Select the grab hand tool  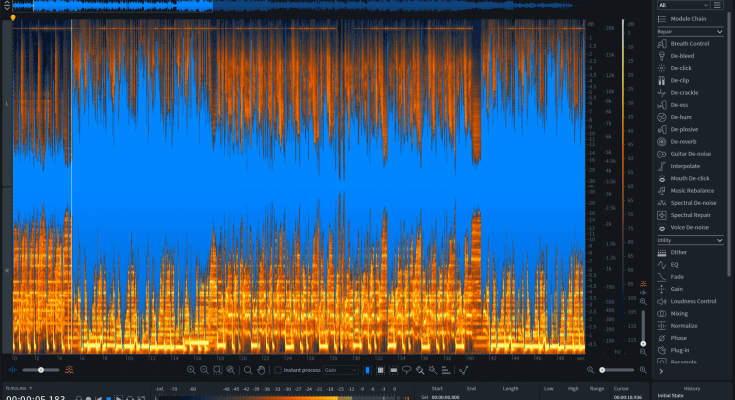[260, 370]
